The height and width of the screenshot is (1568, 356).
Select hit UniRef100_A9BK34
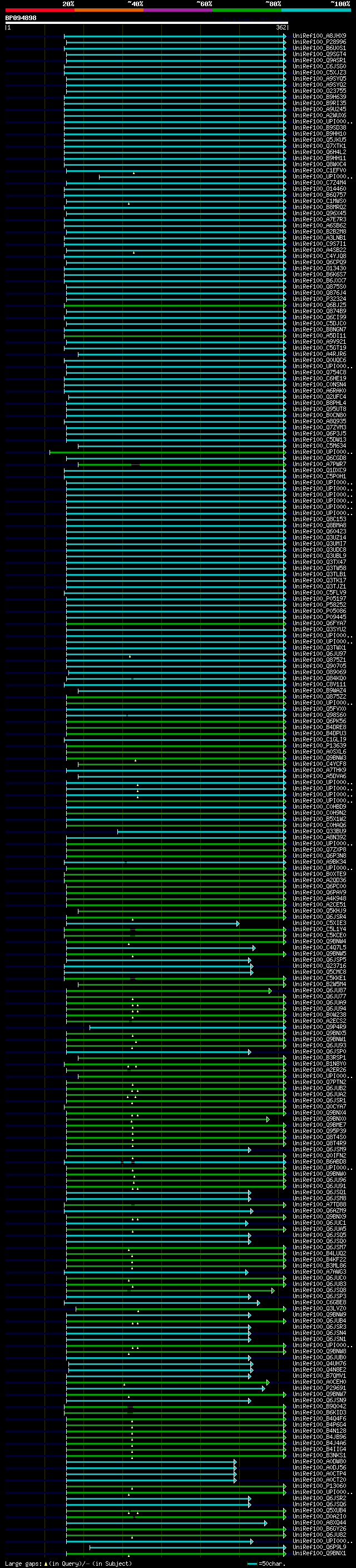pos(319,862)
